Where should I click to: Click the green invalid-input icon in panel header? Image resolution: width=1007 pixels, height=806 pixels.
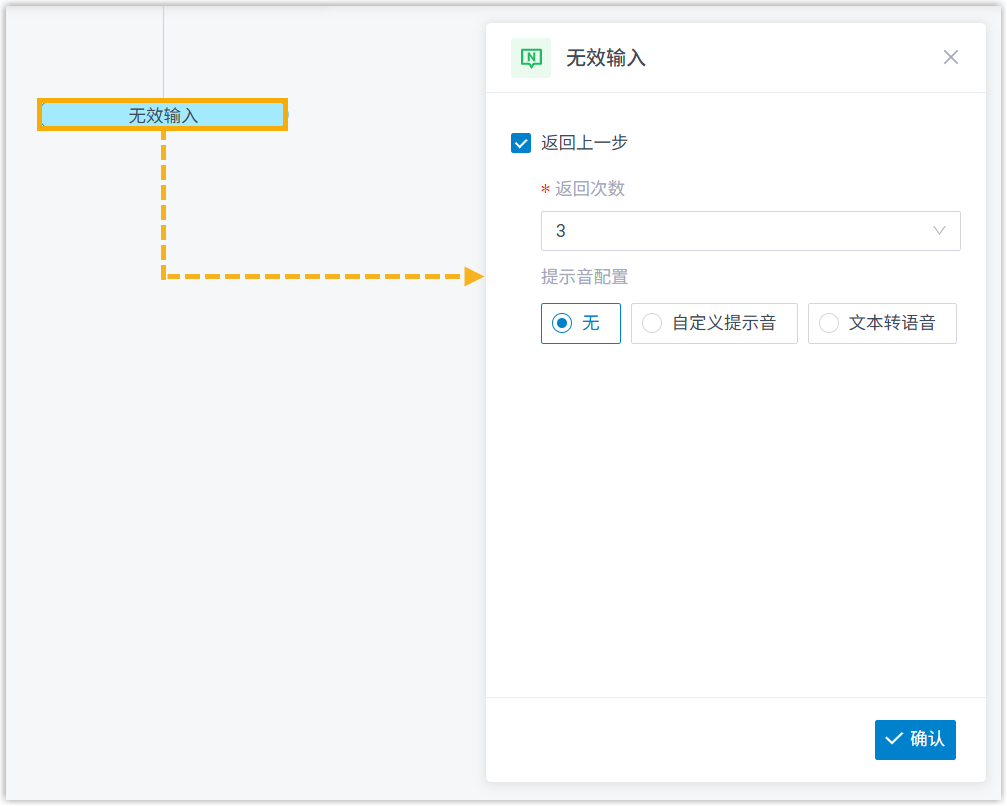pyautogui.click(x=530, y=58)
